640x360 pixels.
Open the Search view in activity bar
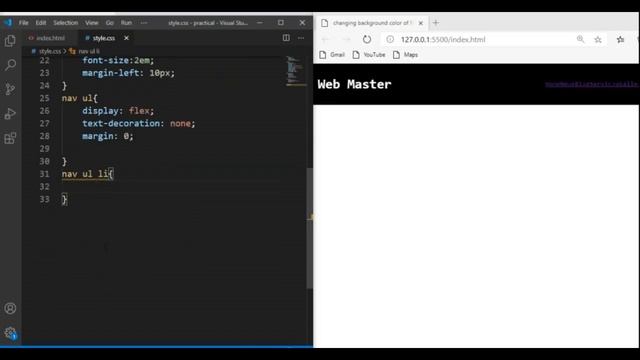[10, 64]
